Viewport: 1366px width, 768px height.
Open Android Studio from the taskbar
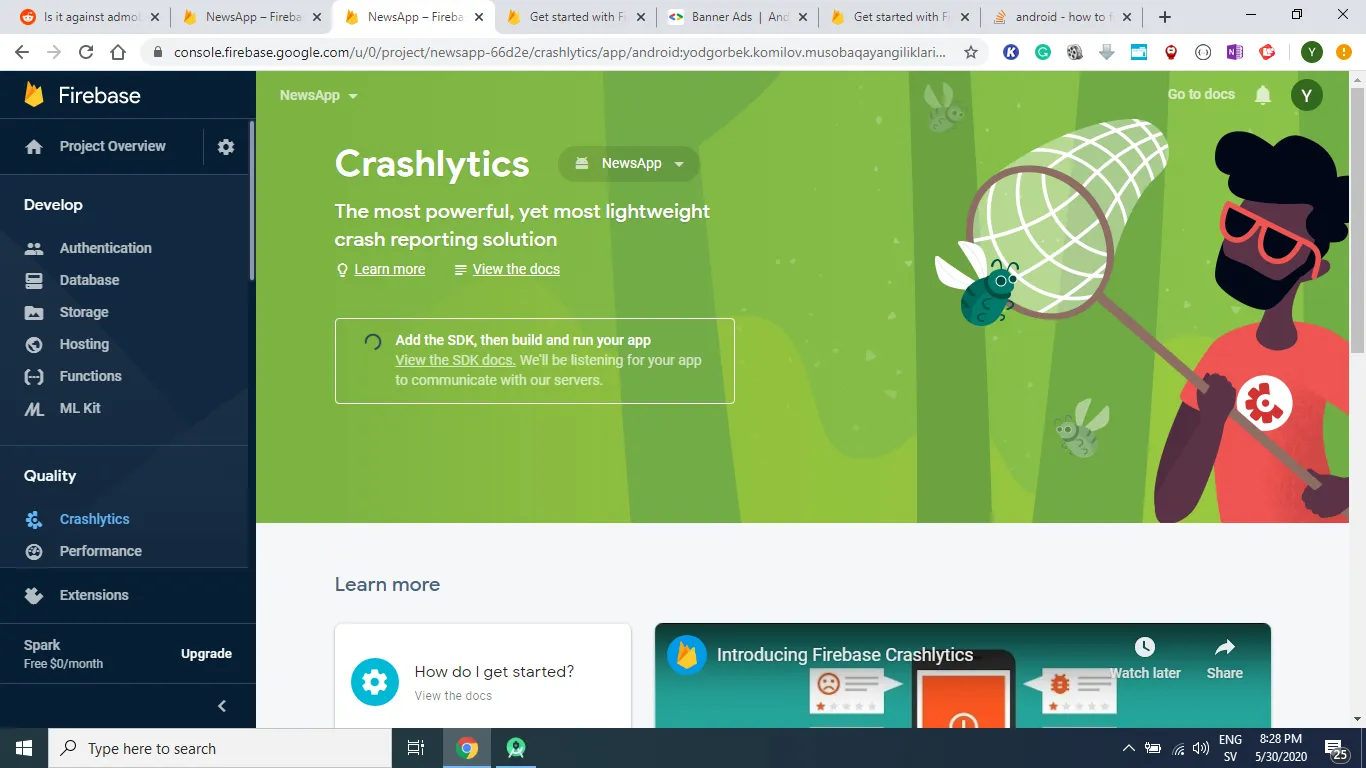[x=516, y=748]
